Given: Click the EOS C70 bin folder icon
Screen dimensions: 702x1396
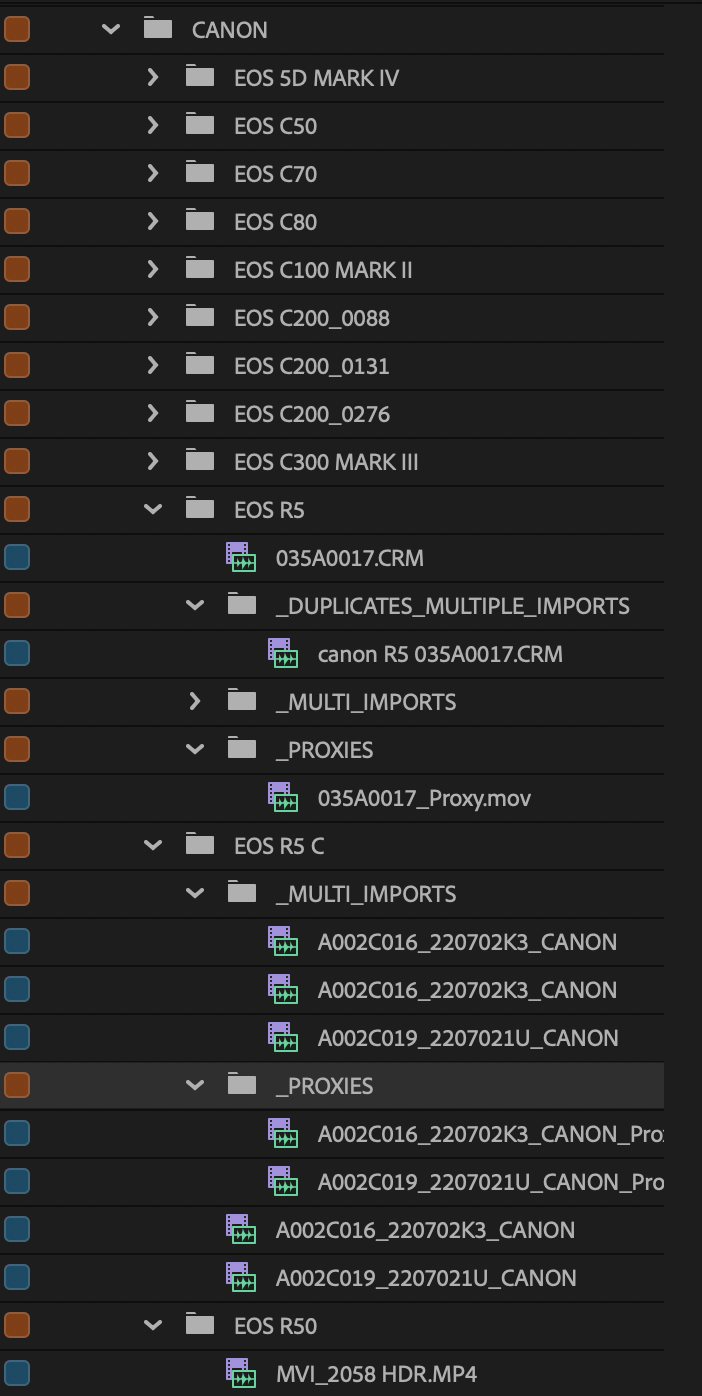Looking at the screenshot, I should (200, 172).
